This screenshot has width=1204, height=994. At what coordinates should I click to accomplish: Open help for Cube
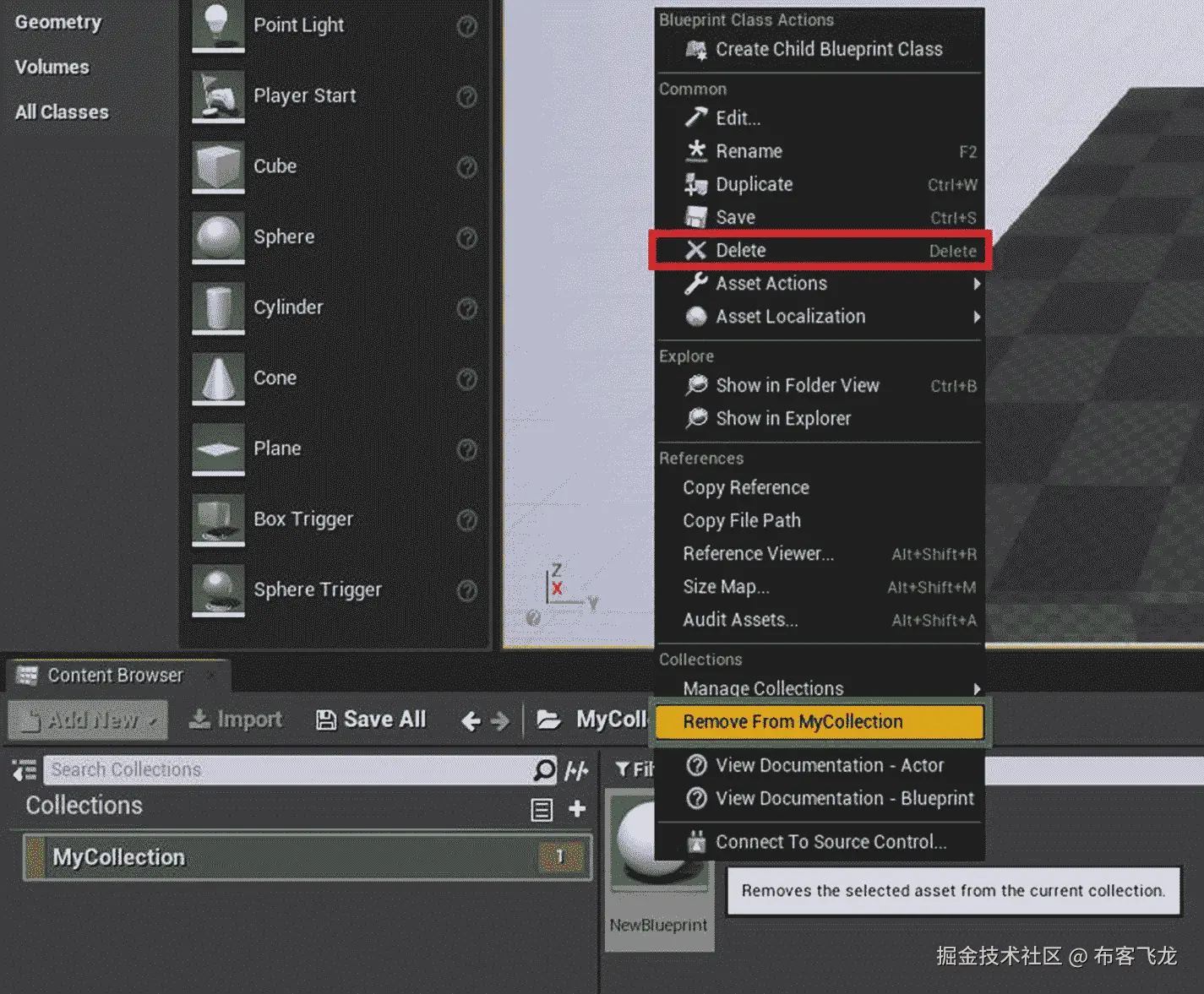click(x=466, y=167)
